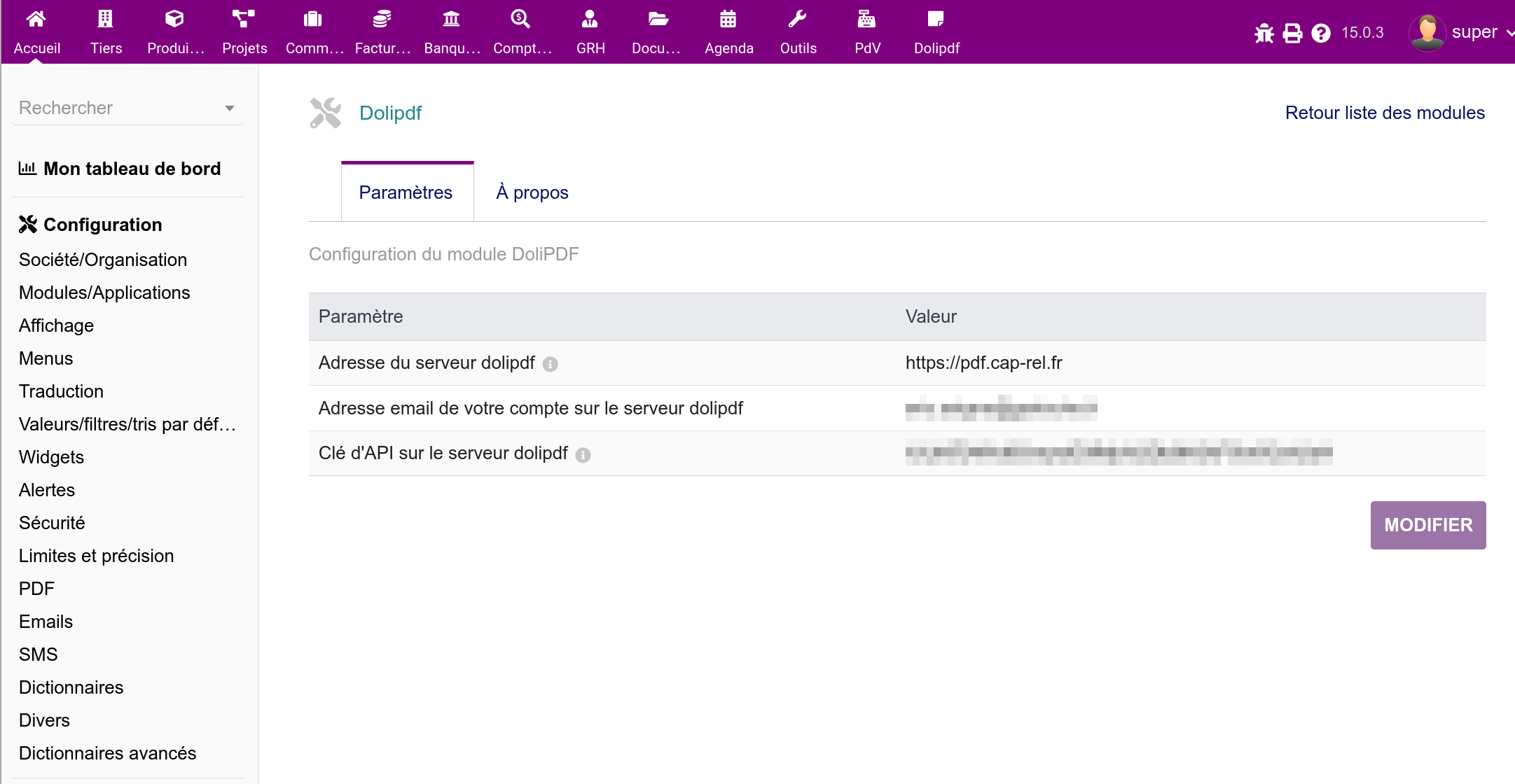The height and width of the screenshot is (784, 1515).
Task: Open the Agenda calendar icon
Action: click(728, 19)
